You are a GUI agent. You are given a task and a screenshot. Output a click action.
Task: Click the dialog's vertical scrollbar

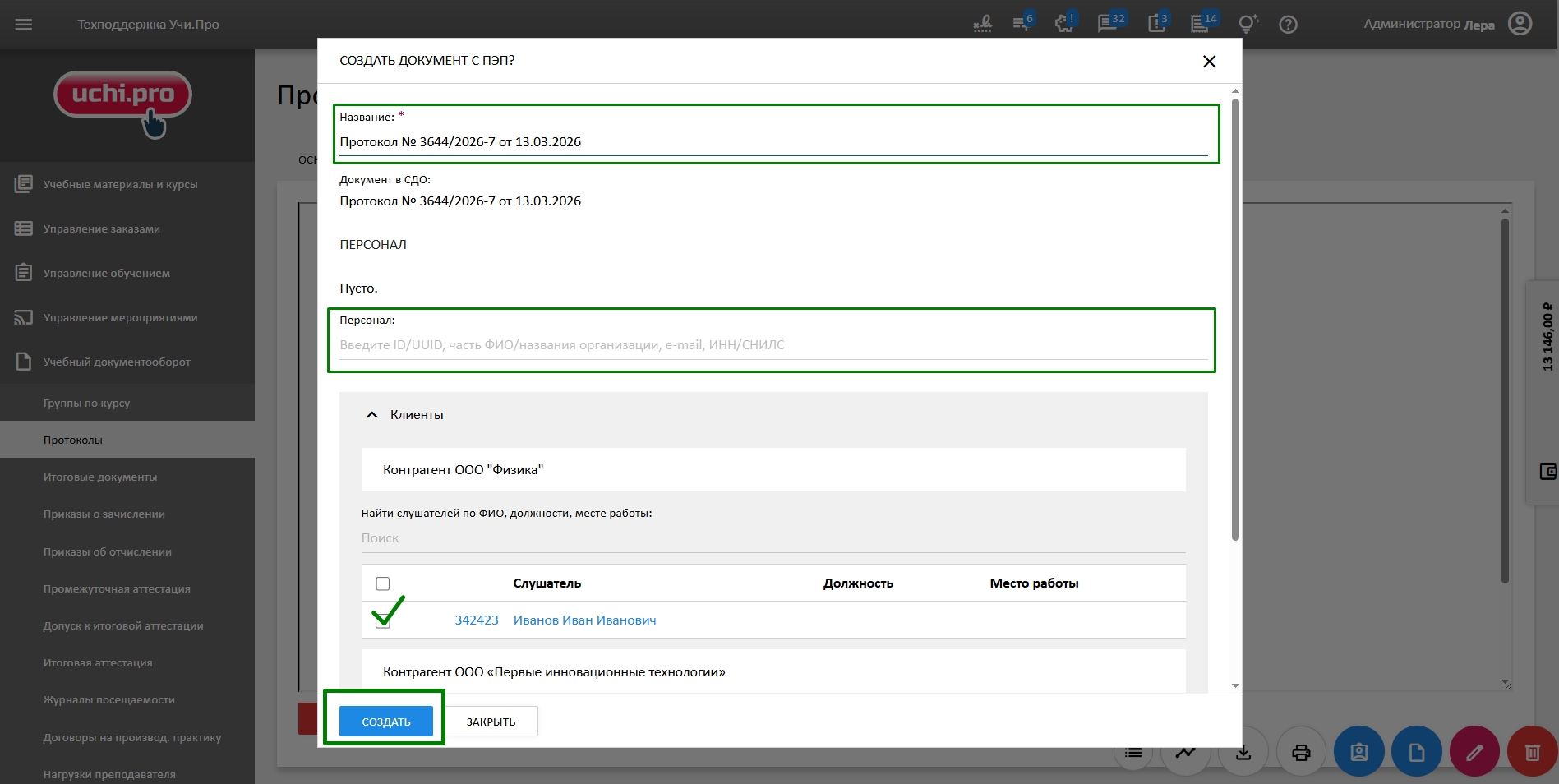tap(1235, 321)
